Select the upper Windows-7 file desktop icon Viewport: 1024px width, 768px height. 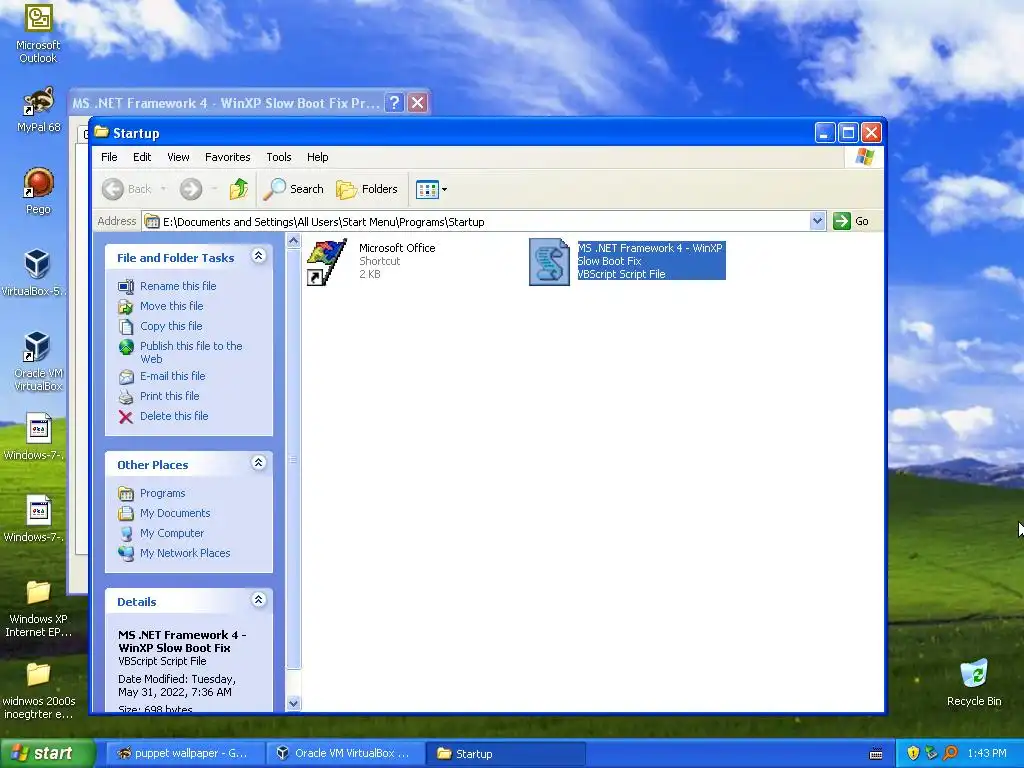(x=36, y=436)
